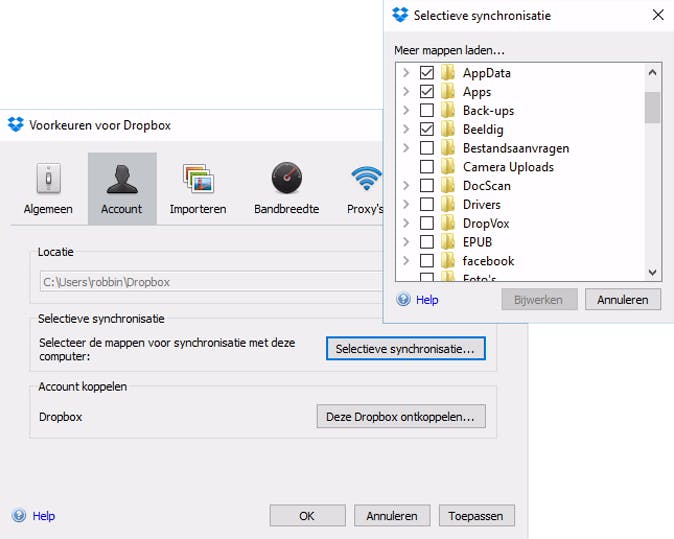Check the Bestandsaanvragen checkbox

[426, 148]
